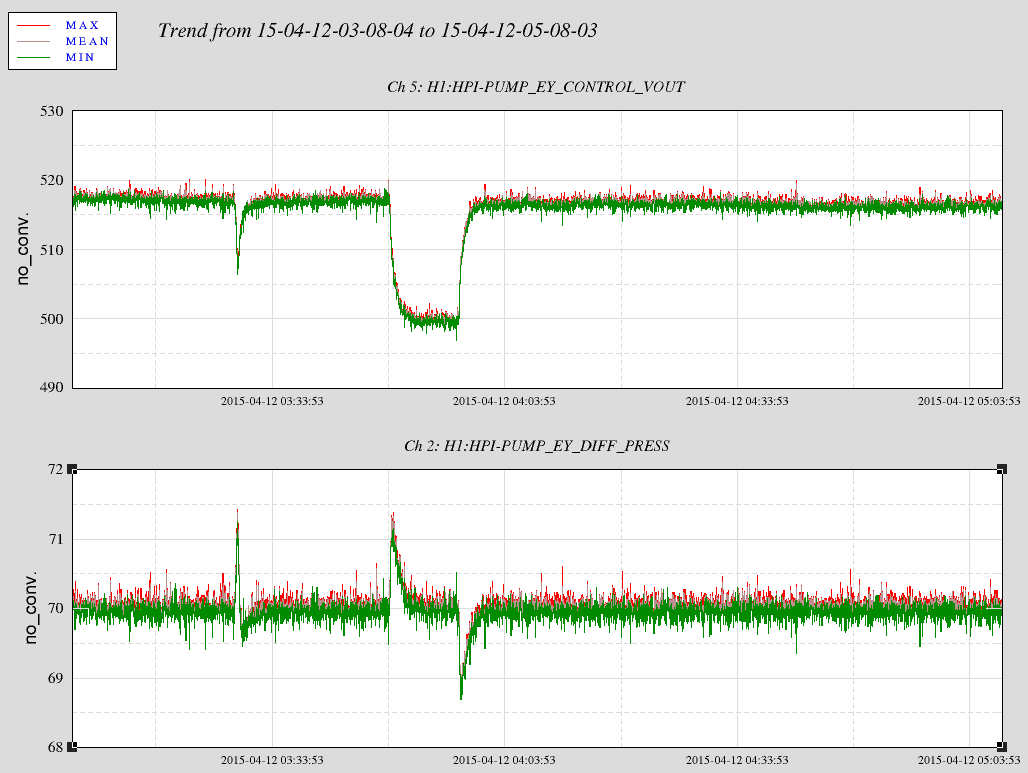Grab the bottom-left selection handle of DIFF_PRESS chart
Viewport: 1028px width, 773px height.
pos(72,746)
